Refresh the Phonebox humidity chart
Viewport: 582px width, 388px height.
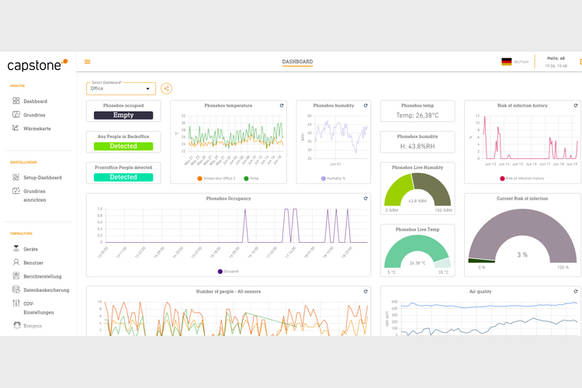366,106
